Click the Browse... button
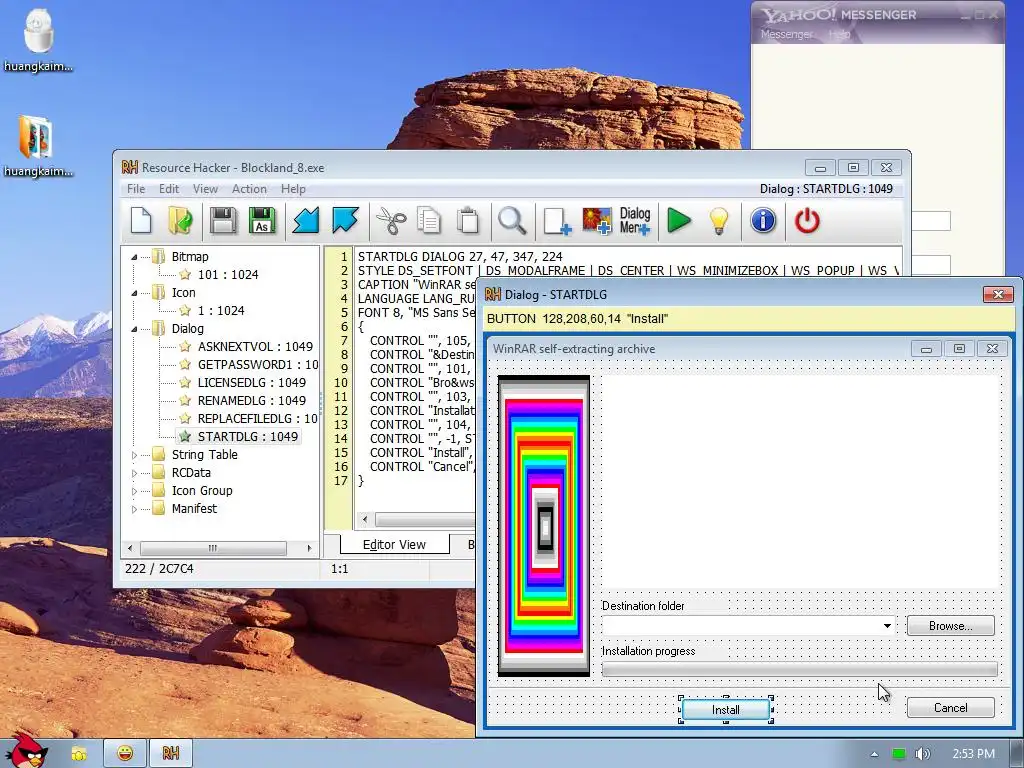Screen dimensions: 1024x768 (x=950, y=626)
